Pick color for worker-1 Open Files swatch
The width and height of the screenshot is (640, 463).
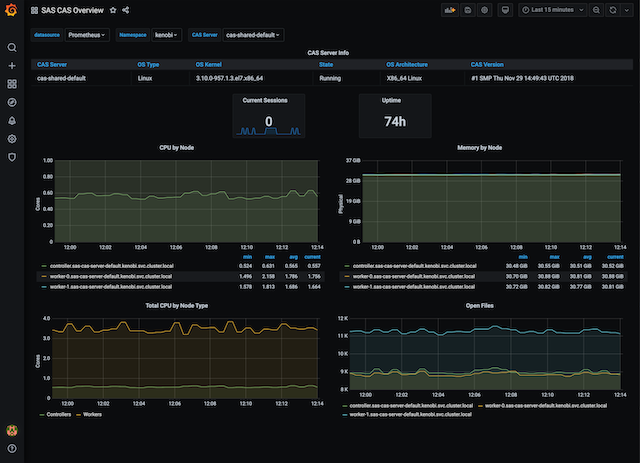345,415
